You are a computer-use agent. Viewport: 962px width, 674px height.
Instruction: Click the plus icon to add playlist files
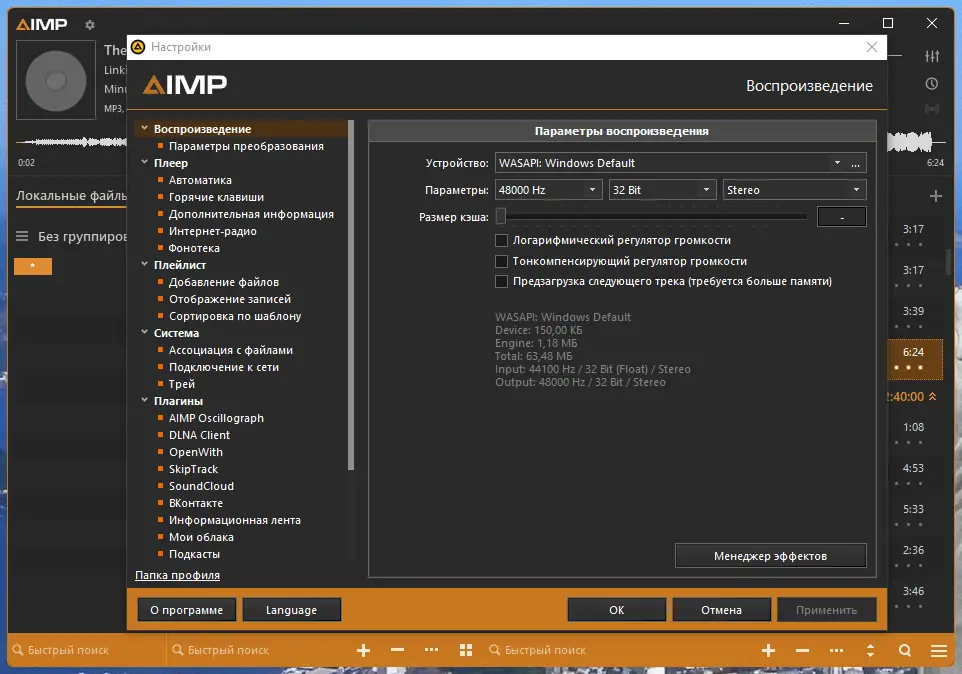[x=365, y=650]
